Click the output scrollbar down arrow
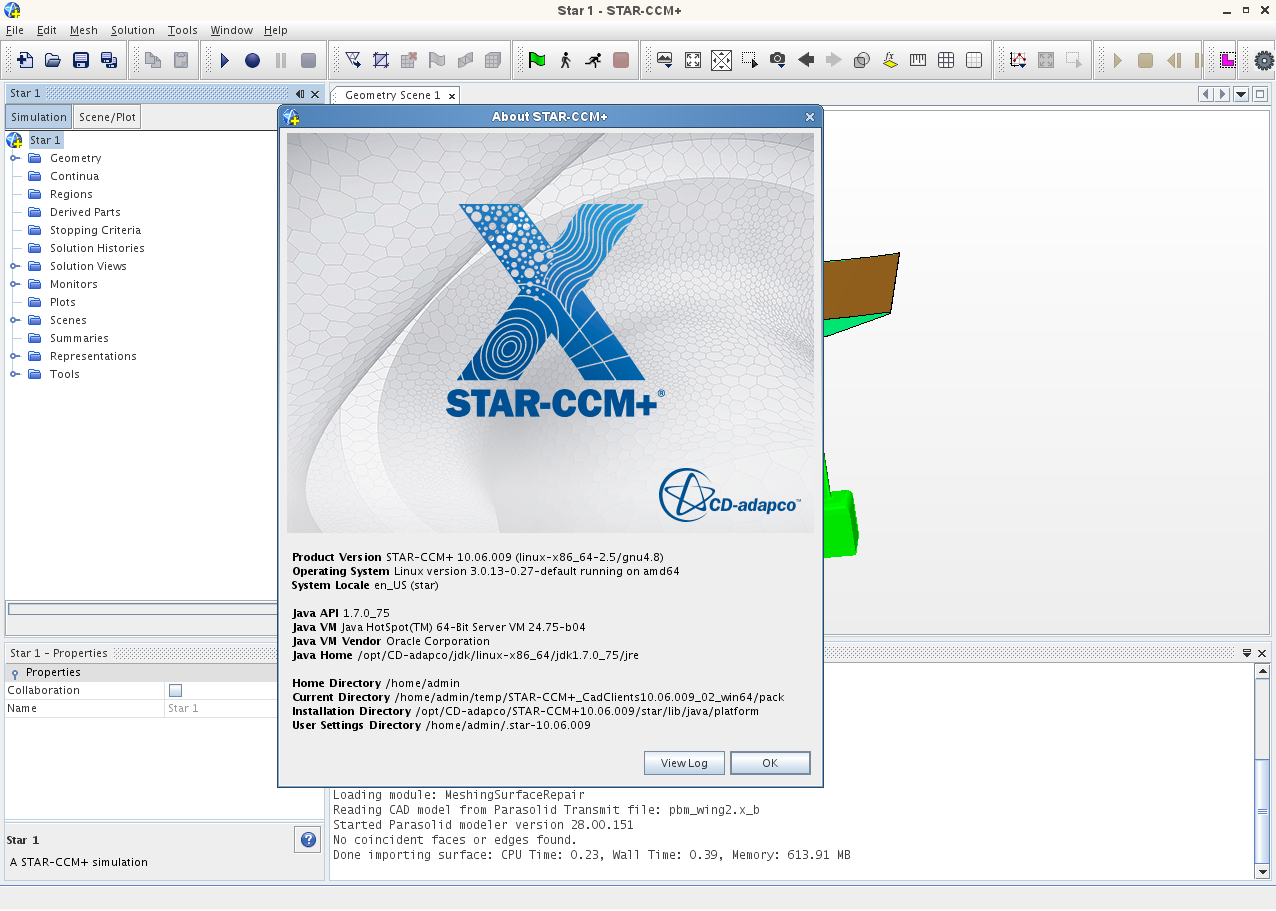 (x=1262, y=871)
